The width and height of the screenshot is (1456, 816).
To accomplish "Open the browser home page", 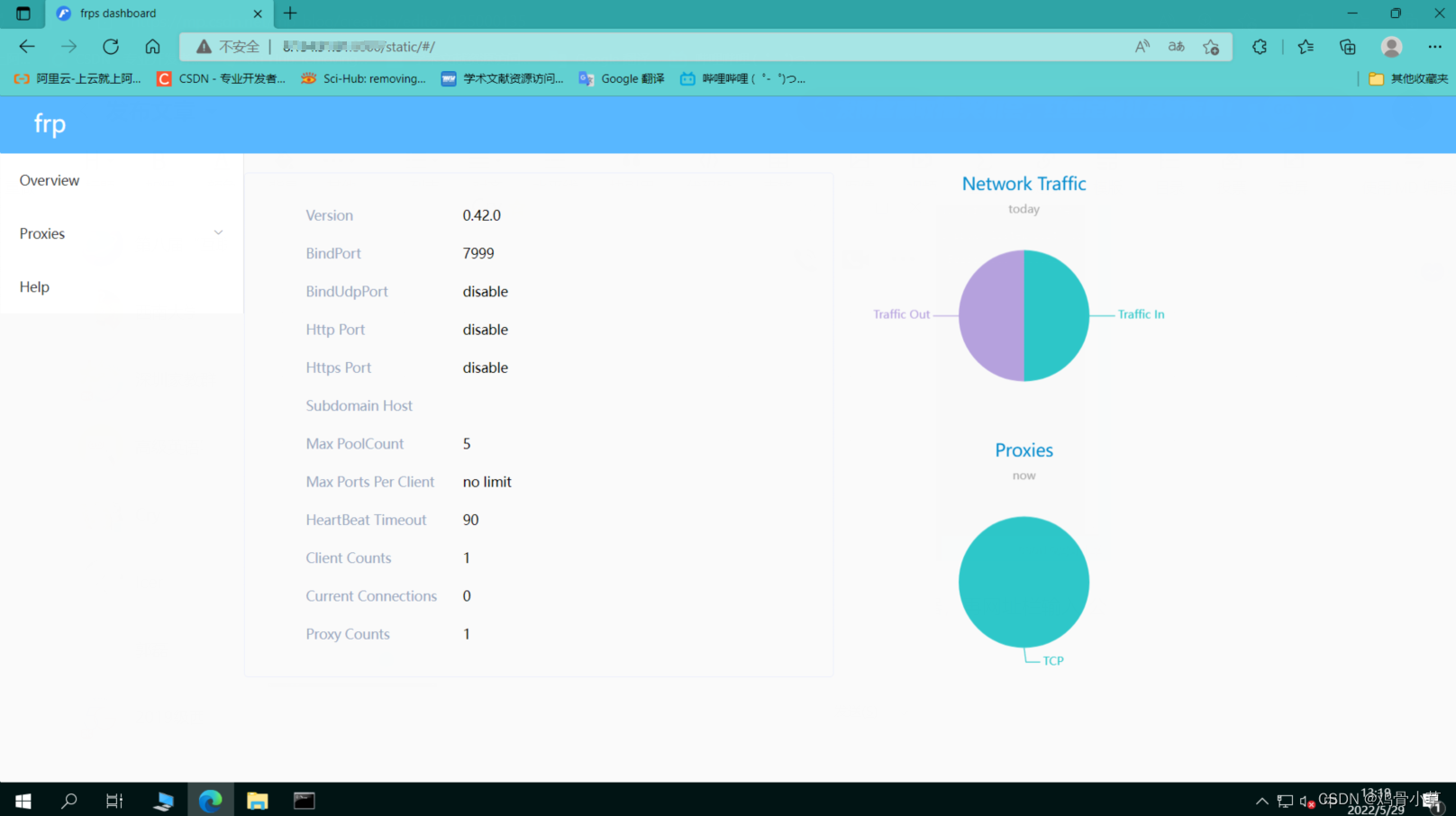I will point(152,47).
